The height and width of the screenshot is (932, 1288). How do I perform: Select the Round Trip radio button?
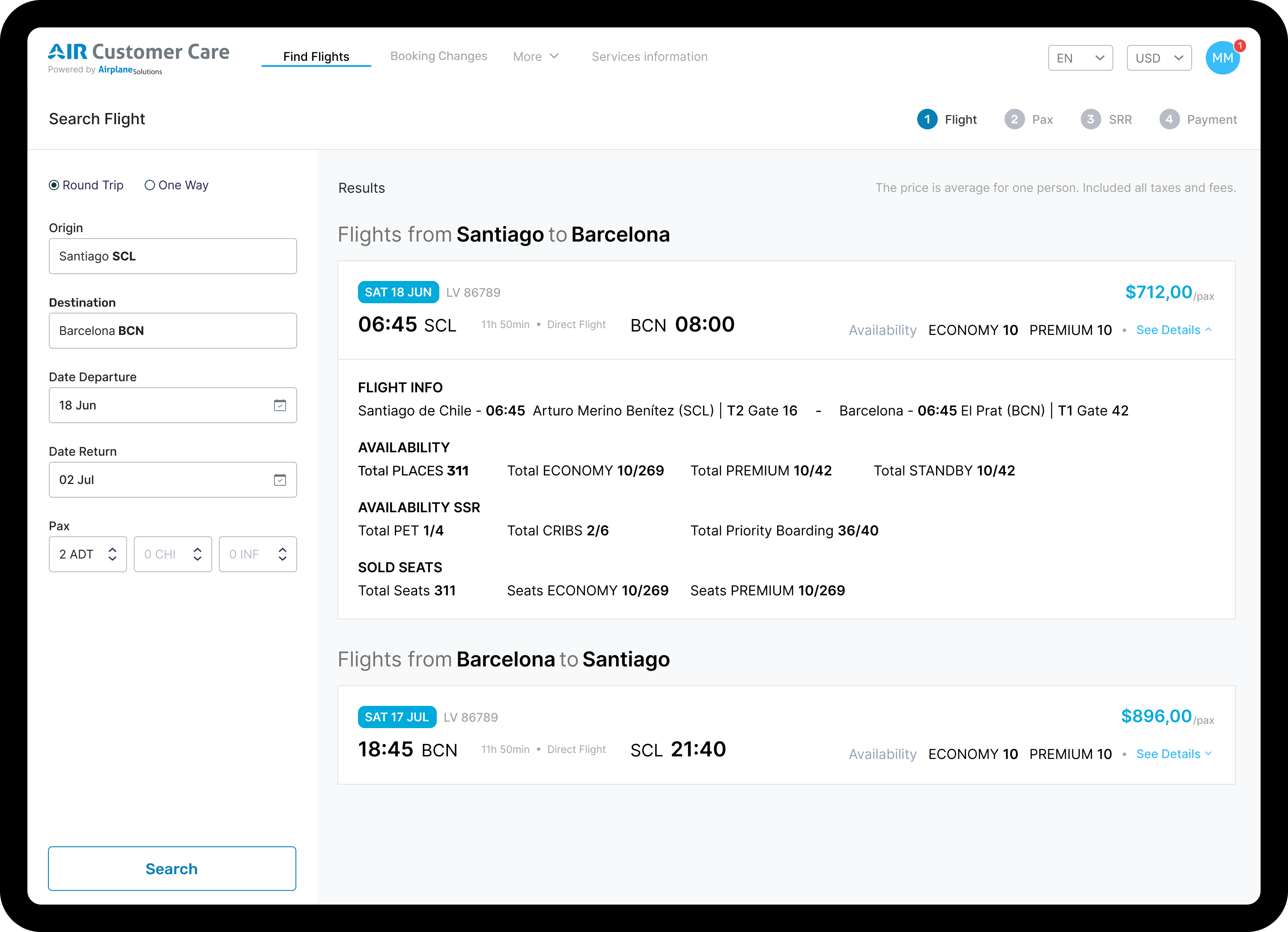click(54, 185)
